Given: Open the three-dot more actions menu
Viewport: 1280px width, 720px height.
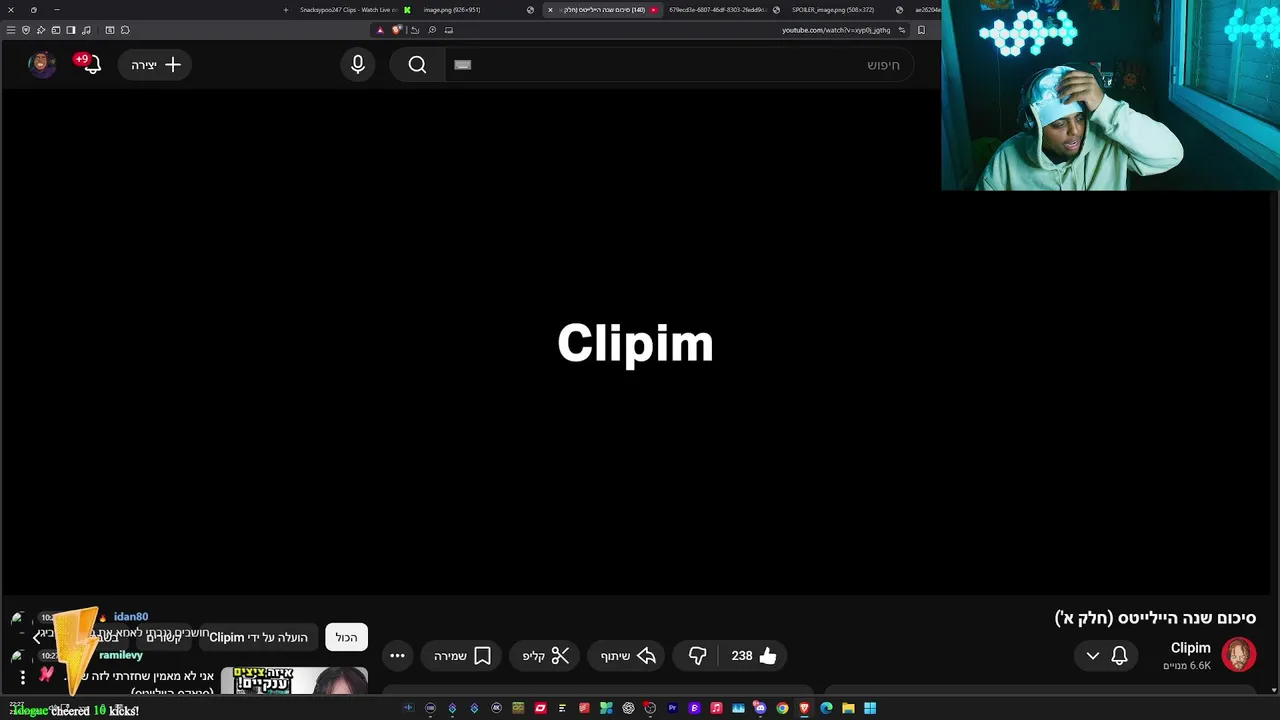Looking at the screenshot, I should pyautogui.click(x=397, y=656).
